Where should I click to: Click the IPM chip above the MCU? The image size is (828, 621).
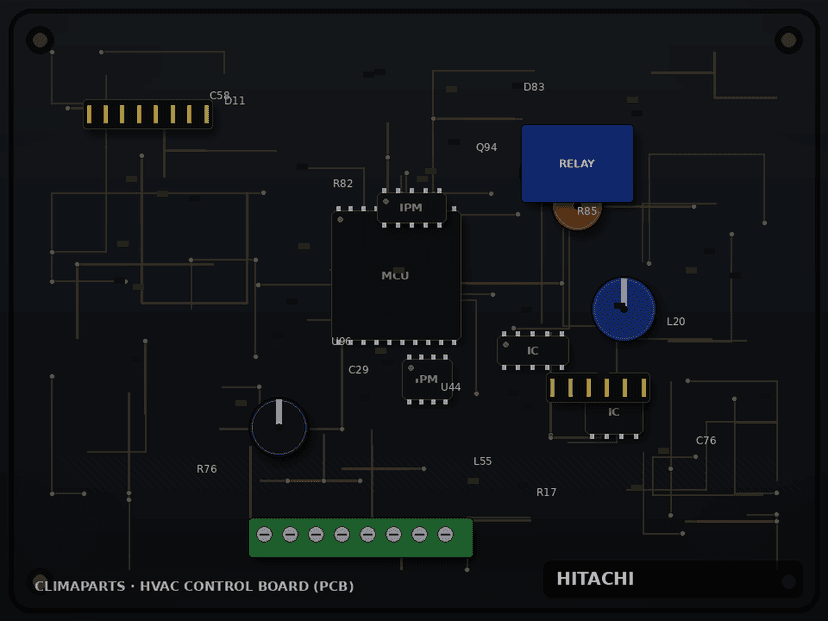pyautogui.click(x=411, y=208)
